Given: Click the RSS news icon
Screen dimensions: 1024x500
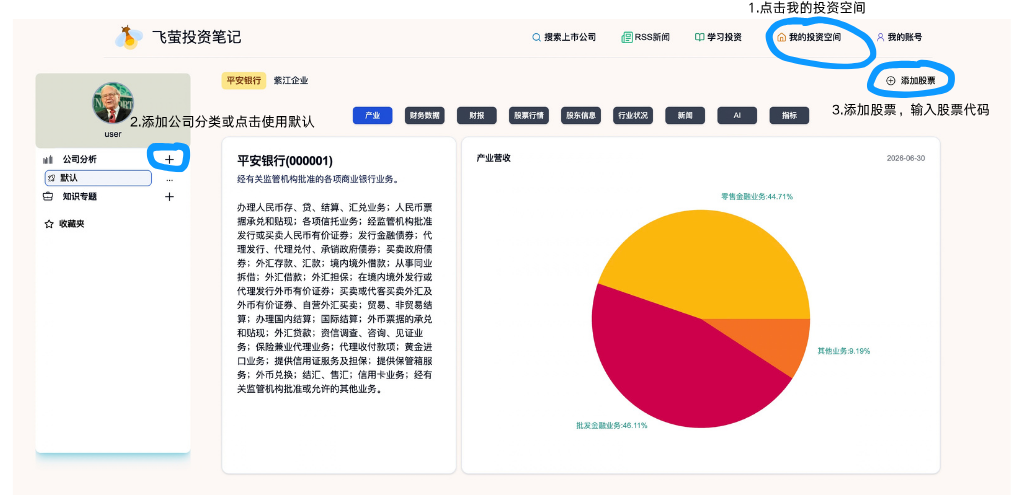Looking at the screenshot, I should click(x=627, y=37).
